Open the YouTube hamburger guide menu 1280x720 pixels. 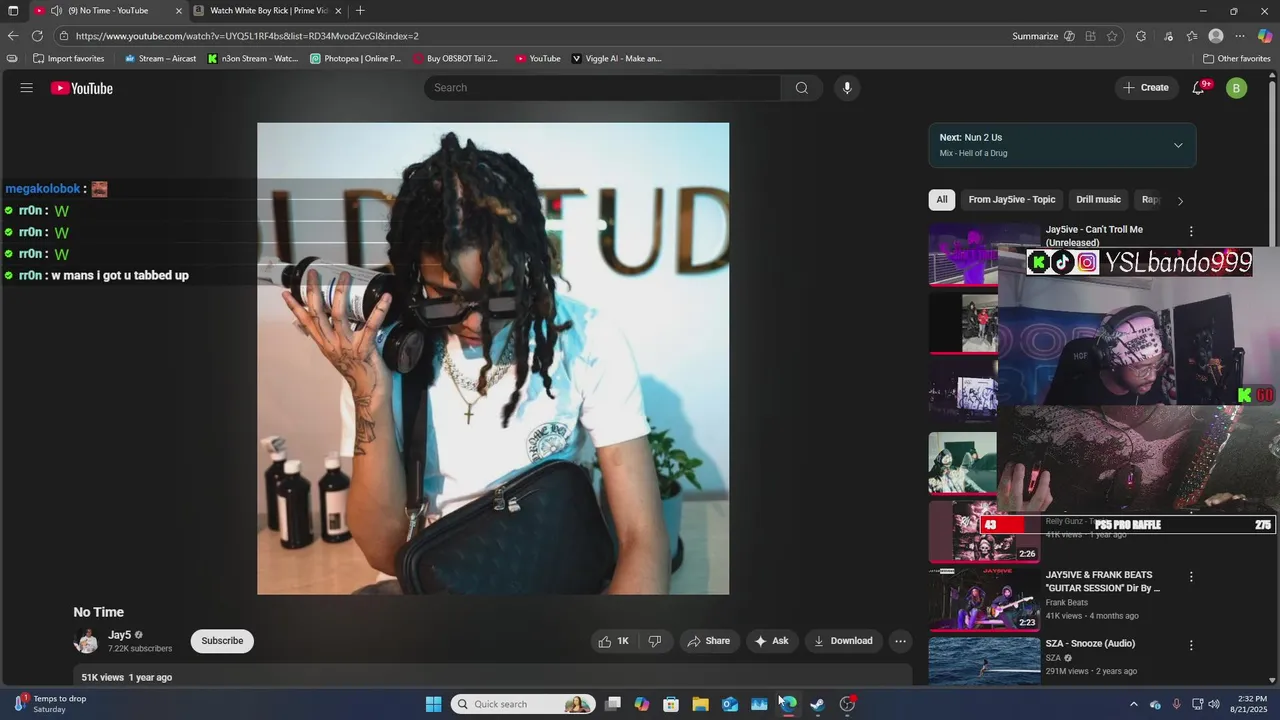[x=27, y=88]
